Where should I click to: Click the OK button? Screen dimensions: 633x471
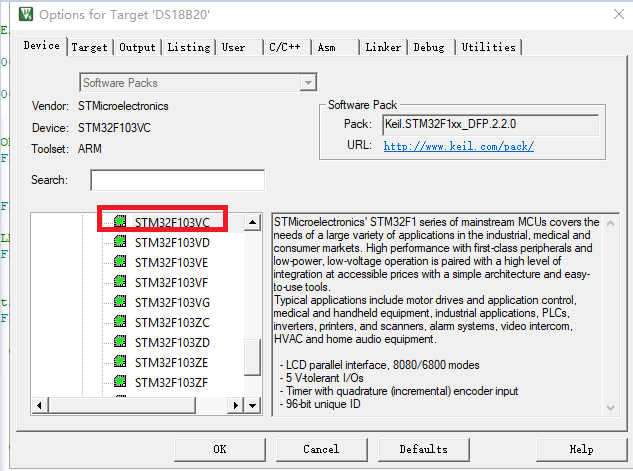[x=220, y=449]
